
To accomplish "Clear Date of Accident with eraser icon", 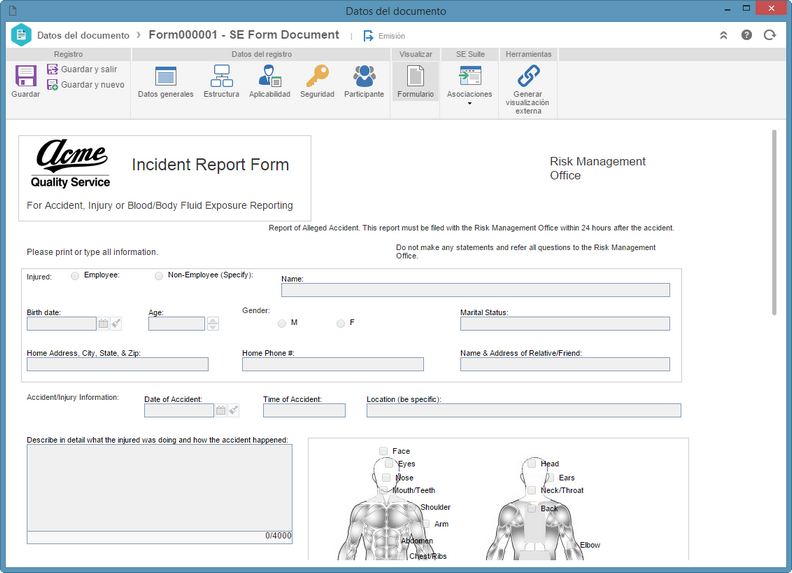I will tap(233, 410).
